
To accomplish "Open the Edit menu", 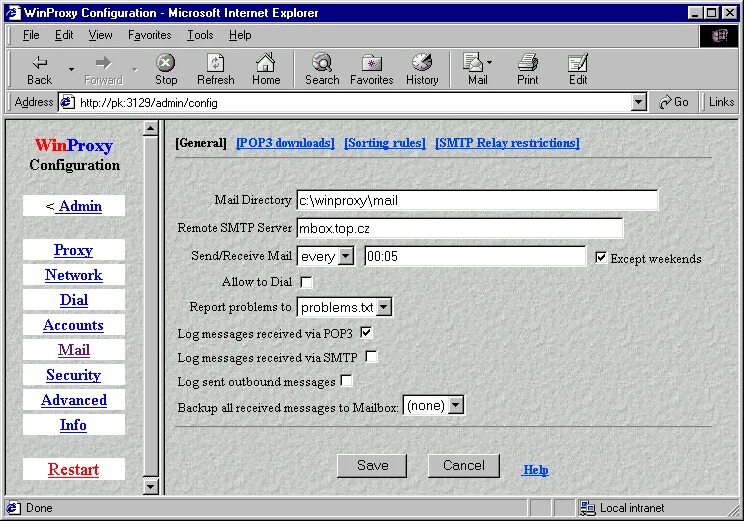I will click(x=64, y=35).
